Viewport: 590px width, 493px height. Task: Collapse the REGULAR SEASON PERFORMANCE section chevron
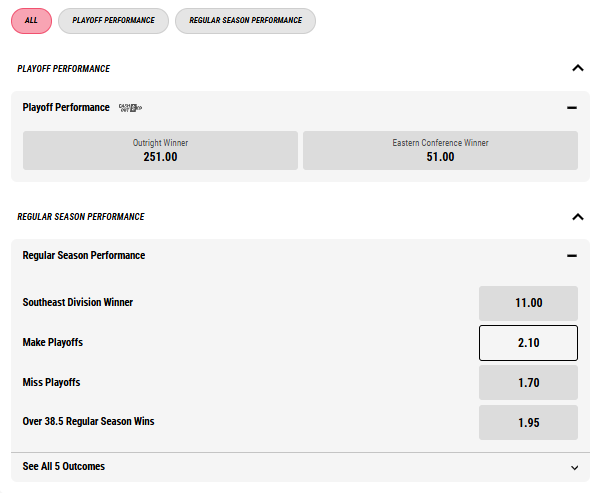[x=578, y=217]
